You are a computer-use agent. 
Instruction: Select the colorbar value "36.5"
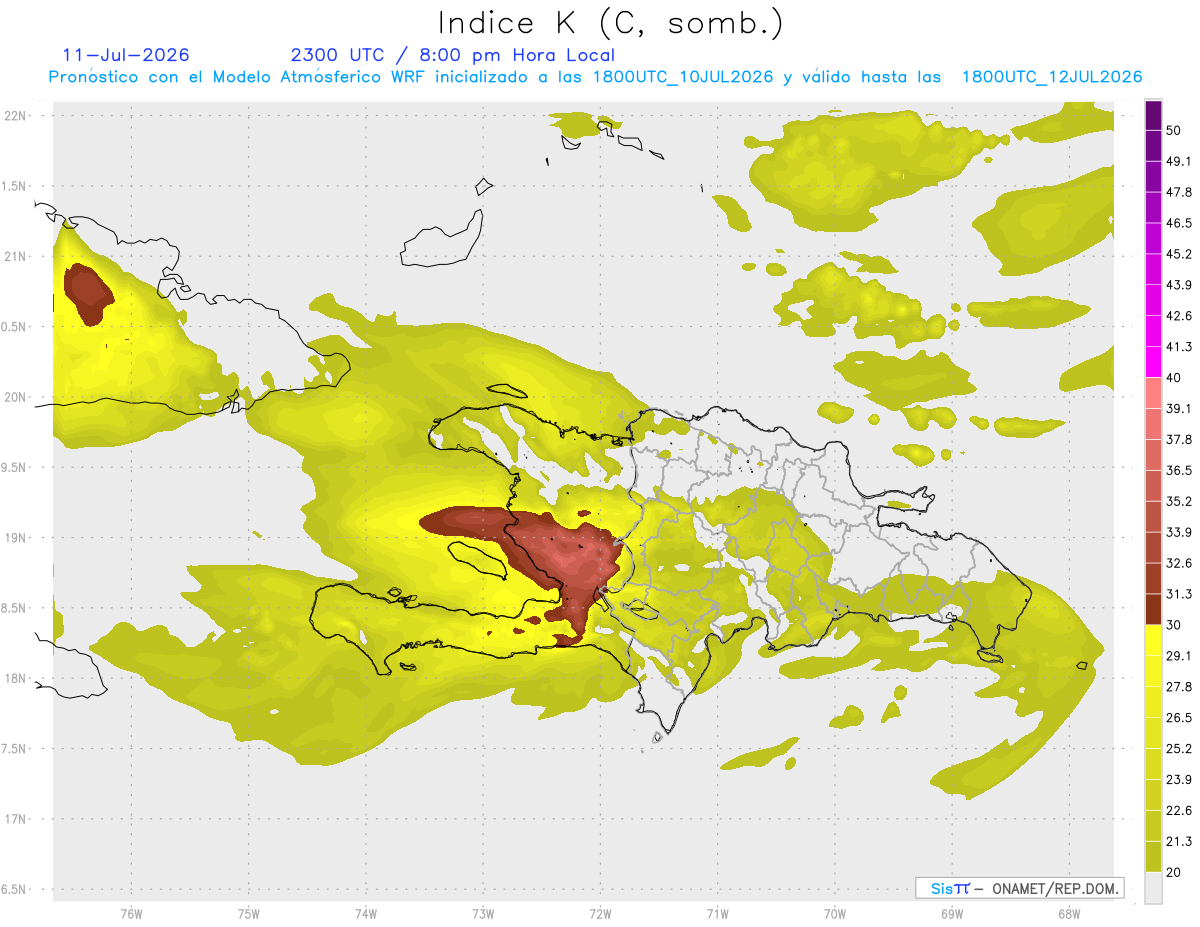coord(1179,470)
